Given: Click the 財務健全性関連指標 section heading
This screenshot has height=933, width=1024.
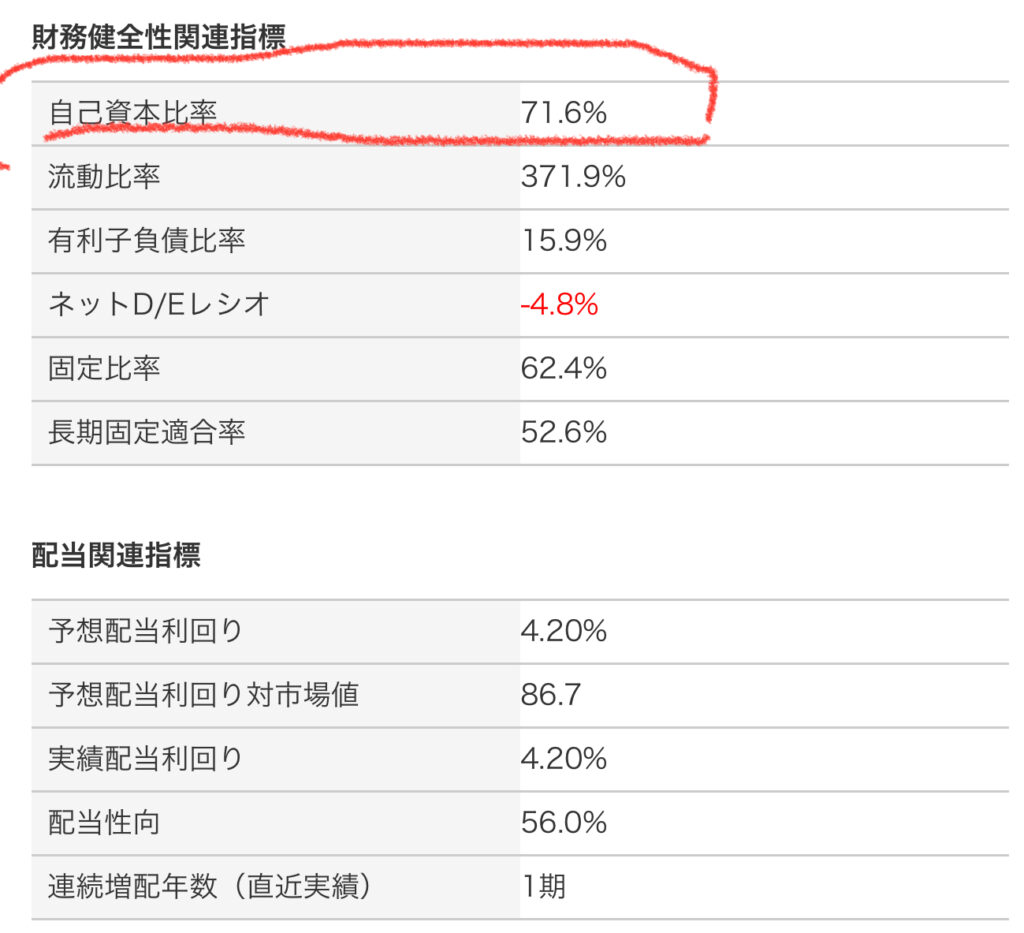Looking at the screenshot, I should tap(158, 38).
